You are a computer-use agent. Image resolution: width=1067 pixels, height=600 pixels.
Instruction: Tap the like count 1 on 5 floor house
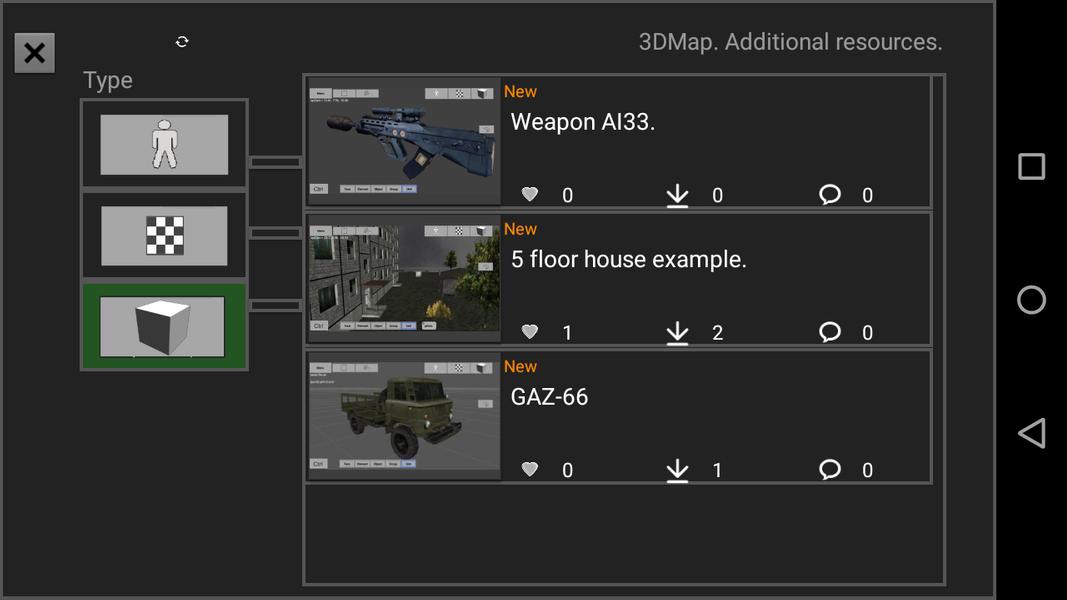coord(568,333)
